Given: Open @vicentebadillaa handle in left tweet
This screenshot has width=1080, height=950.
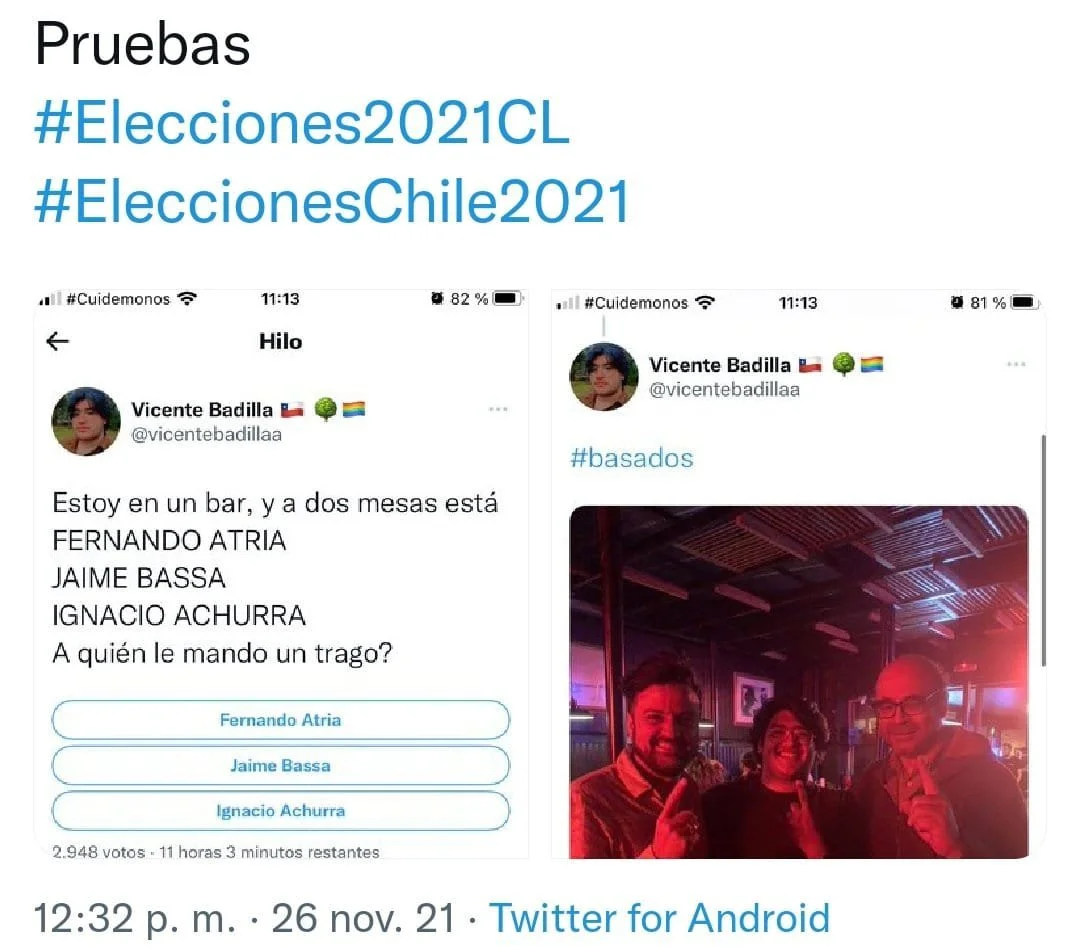Looking at the screenshot, I should (207, 435).
